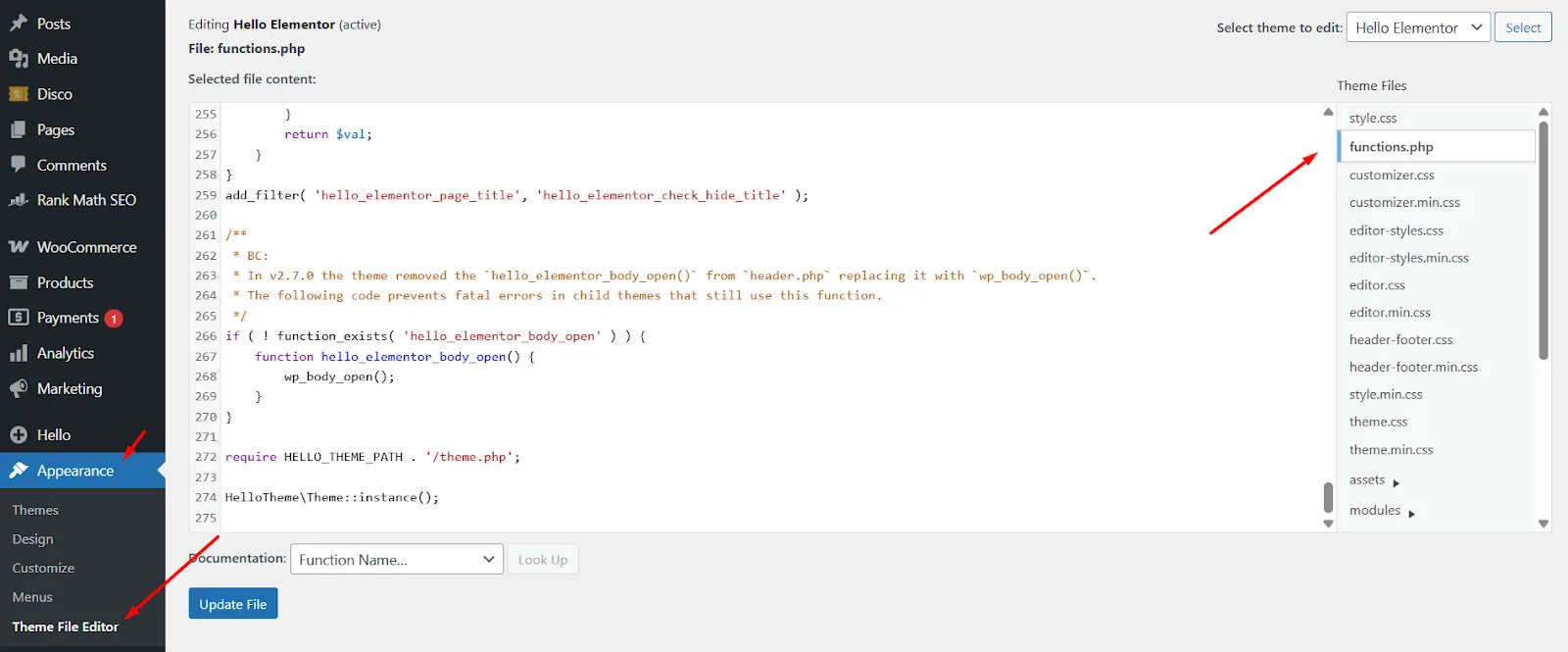Open Design submenu item
The width and height of the screenshot is (1568, 652).
(x=32, y=539)
